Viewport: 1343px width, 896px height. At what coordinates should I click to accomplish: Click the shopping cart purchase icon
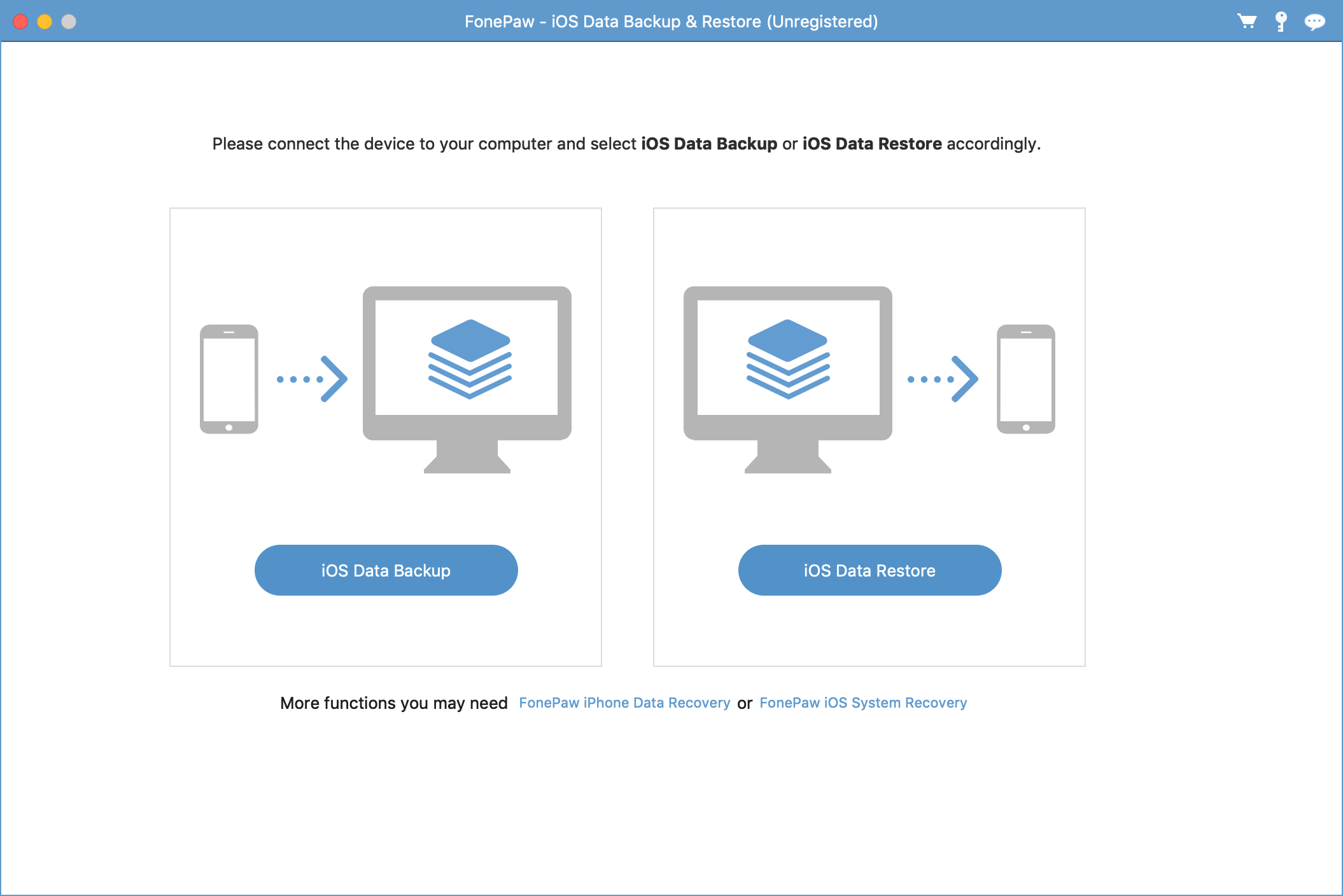(1248, 21)
